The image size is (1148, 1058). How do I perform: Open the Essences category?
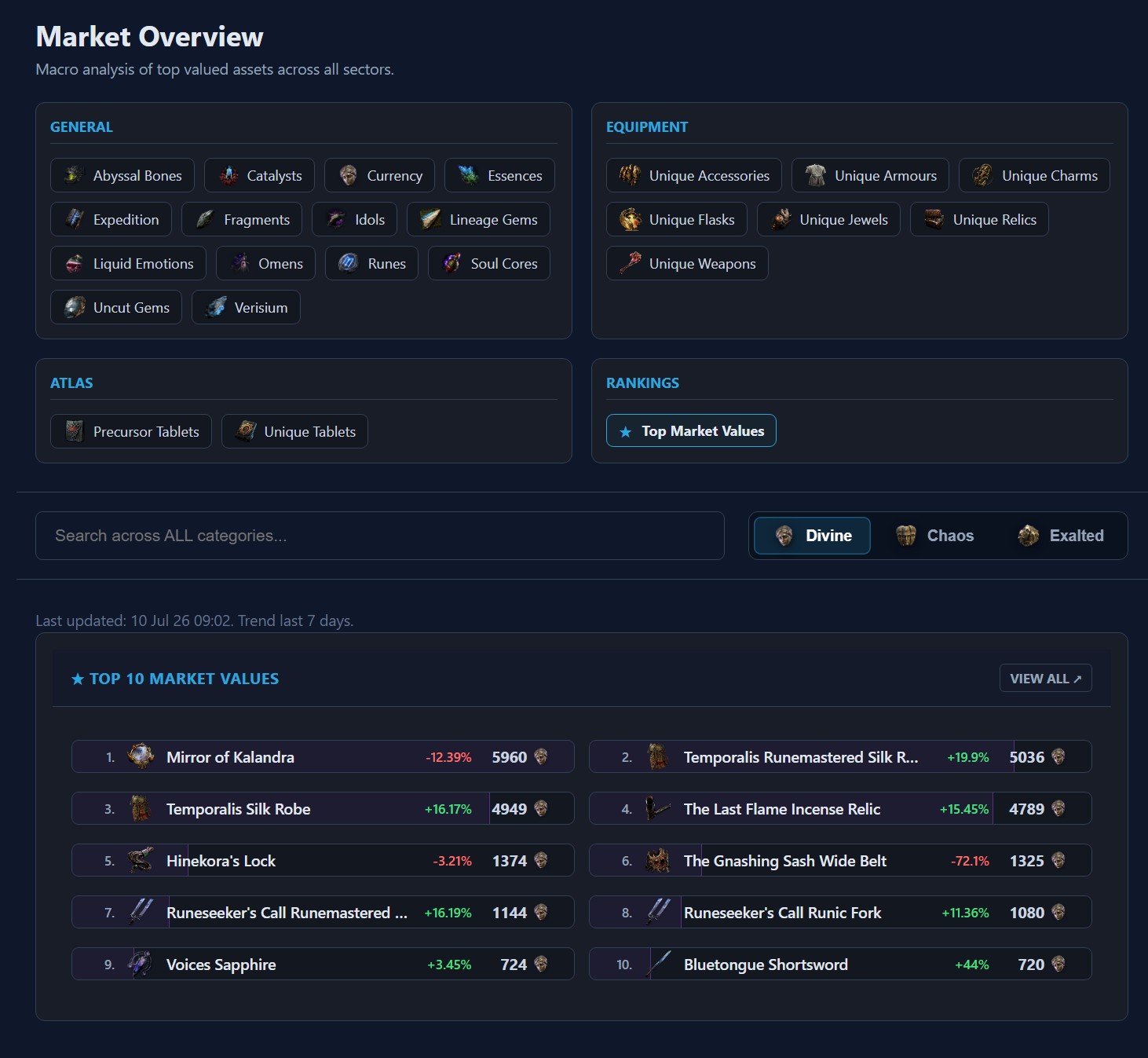(499, 175)
